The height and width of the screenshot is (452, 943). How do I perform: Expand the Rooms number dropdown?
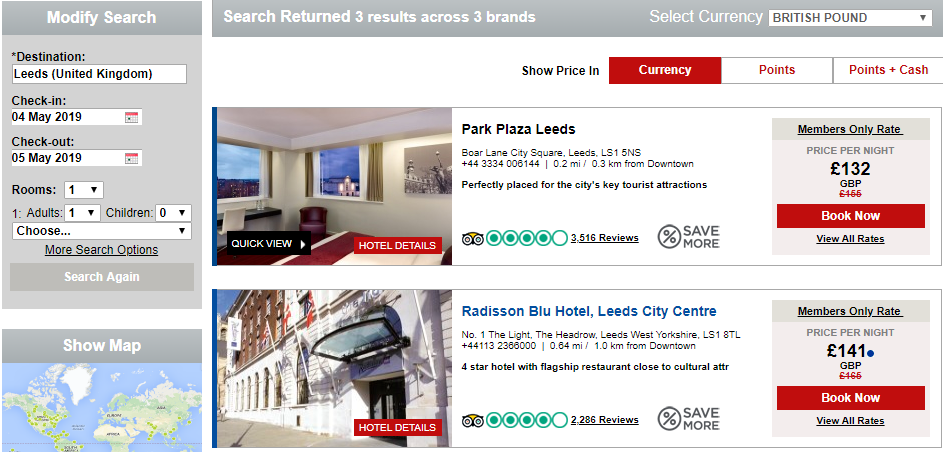point(84,190)
